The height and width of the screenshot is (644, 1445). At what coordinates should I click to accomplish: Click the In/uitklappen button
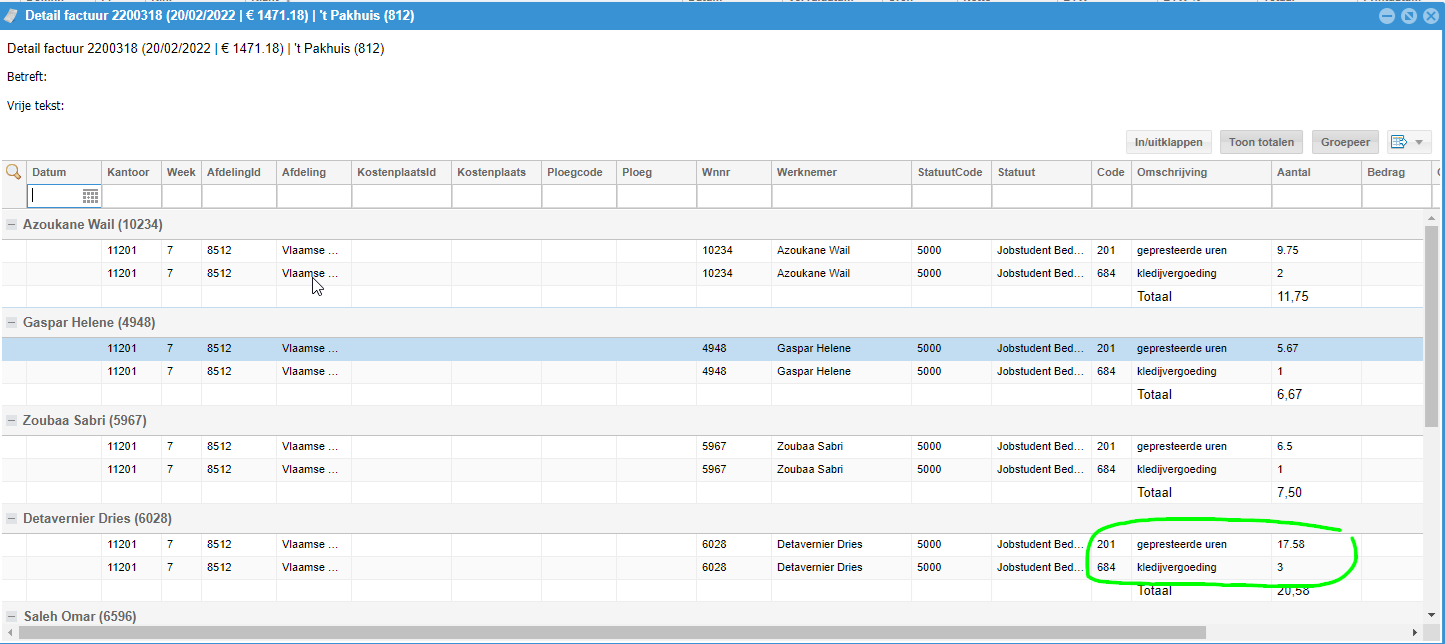[1168, 142]
